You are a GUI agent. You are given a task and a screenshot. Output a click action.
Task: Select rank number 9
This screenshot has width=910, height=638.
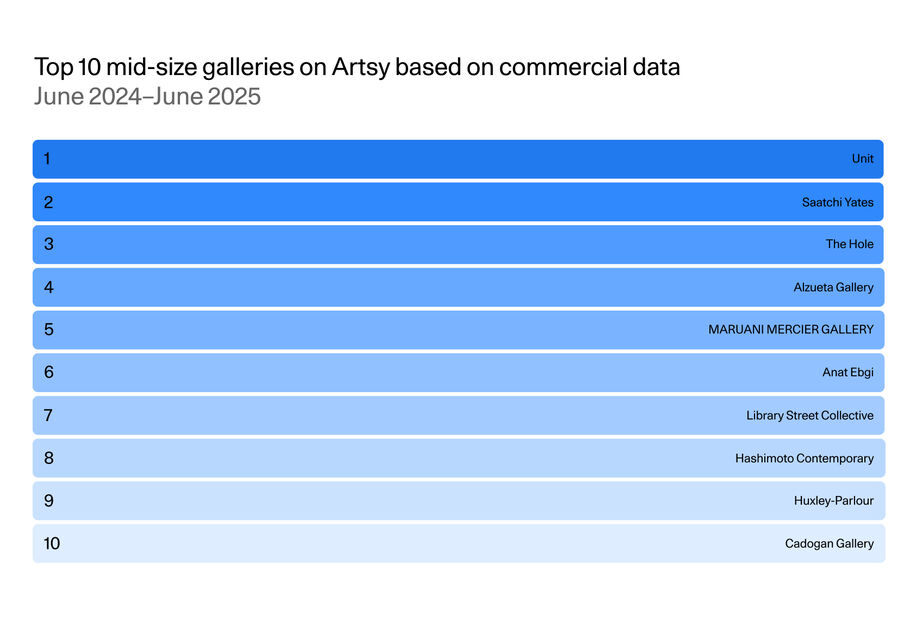(x=48, y=501)
